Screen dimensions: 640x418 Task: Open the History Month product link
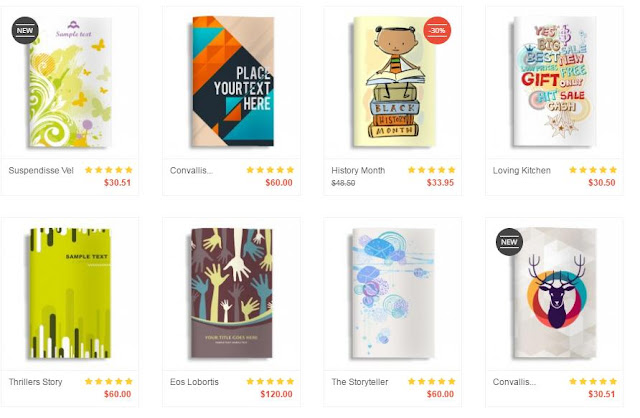[358, 171]
